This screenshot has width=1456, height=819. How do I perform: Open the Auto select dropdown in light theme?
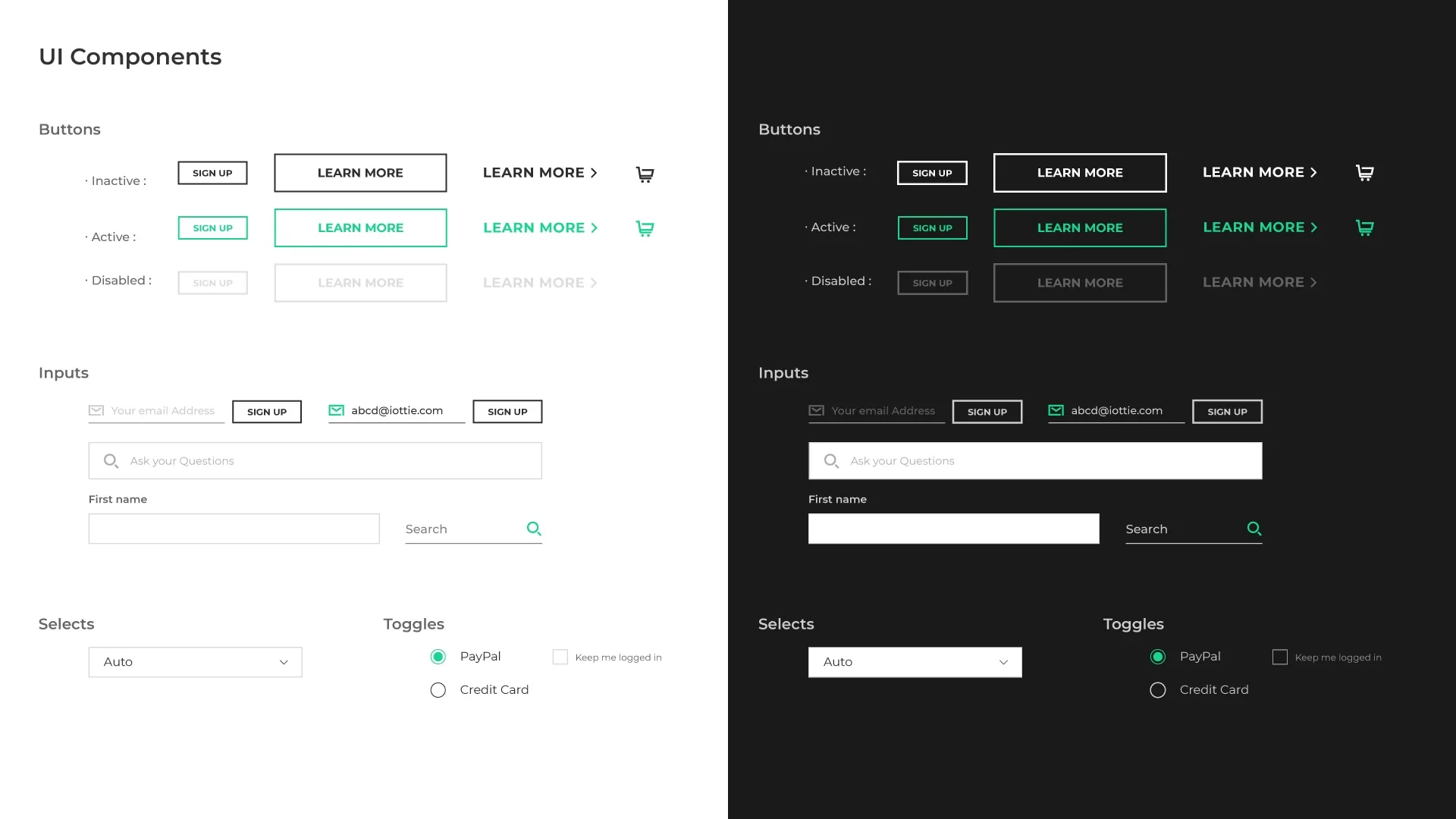196,662
